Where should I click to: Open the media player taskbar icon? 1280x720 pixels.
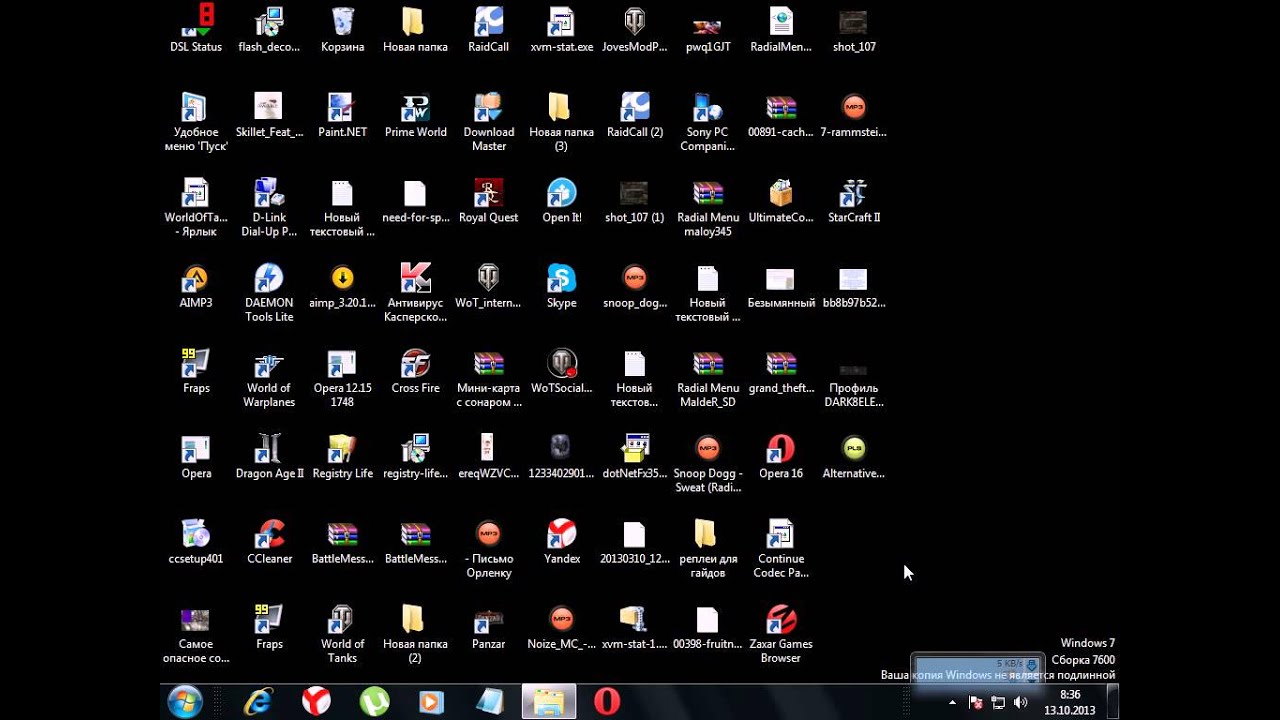[431, 702]
